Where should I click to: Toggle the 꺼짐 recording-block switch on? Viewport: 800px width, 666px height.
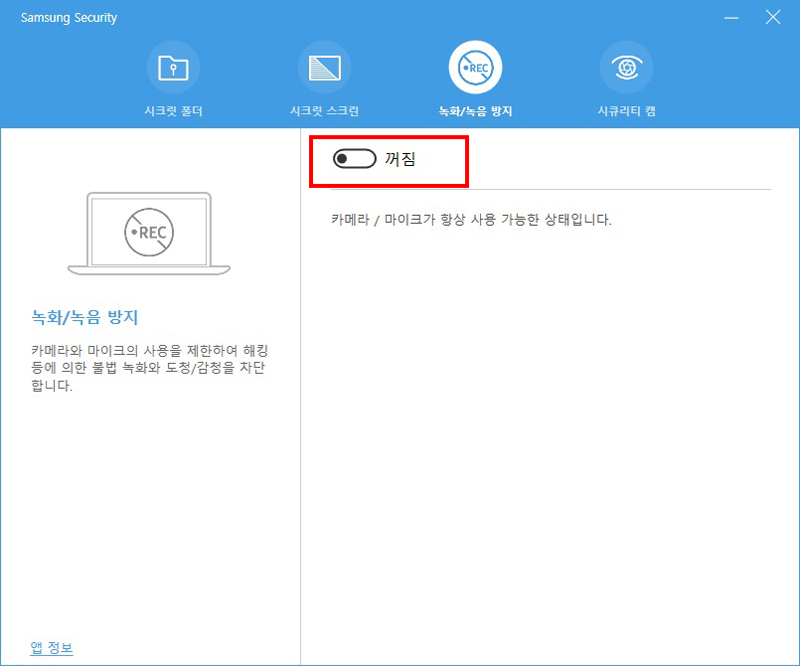click(355, 159)
